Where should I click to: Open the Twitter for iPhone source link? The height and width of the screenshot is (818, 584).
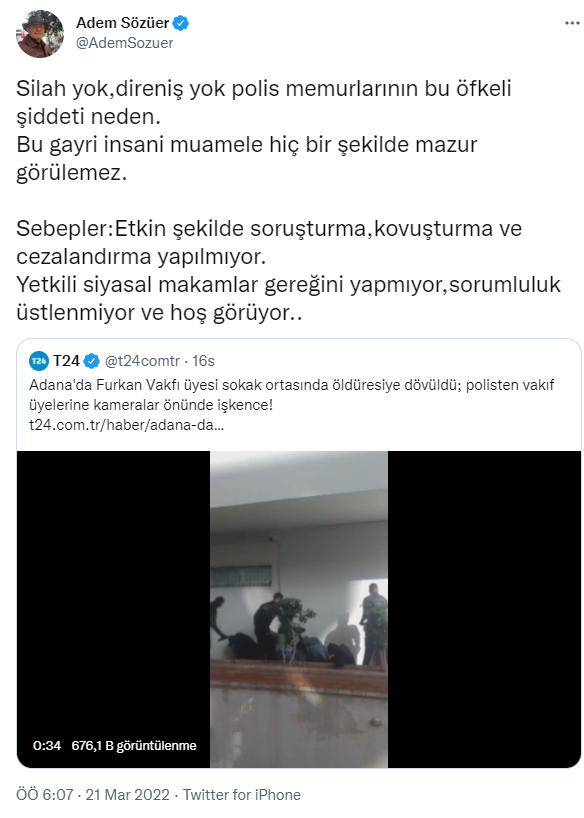pos(242,795)
